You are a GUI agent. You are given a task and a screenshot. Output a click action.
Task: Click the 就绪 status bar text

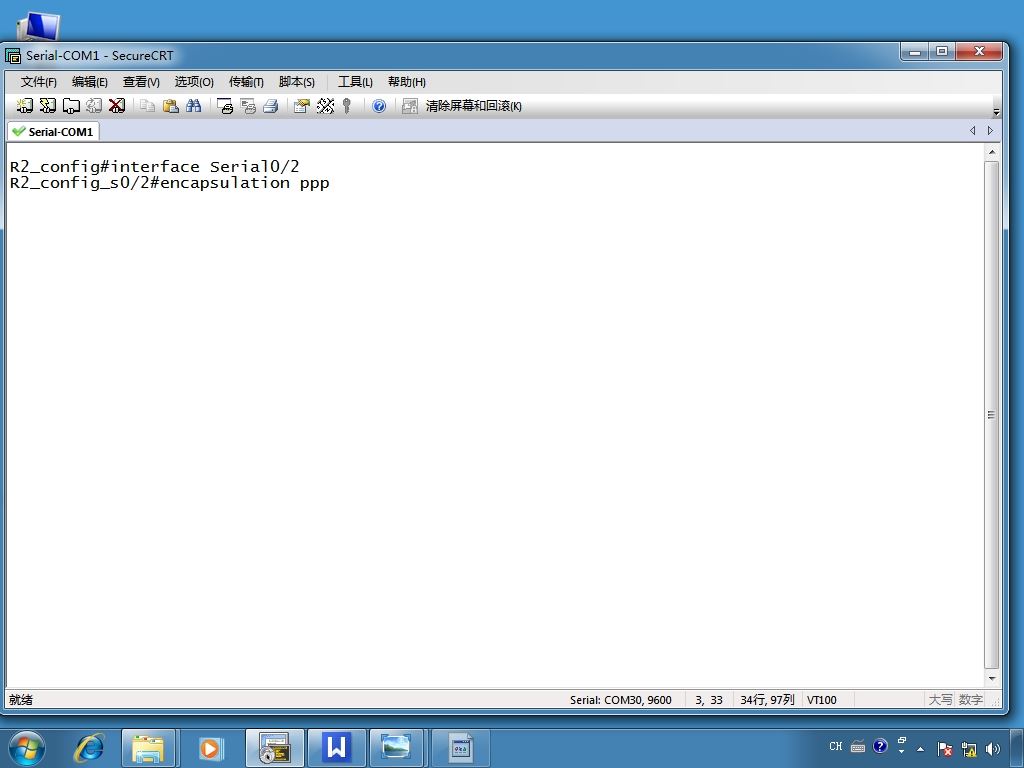click(x=21, y=699)
